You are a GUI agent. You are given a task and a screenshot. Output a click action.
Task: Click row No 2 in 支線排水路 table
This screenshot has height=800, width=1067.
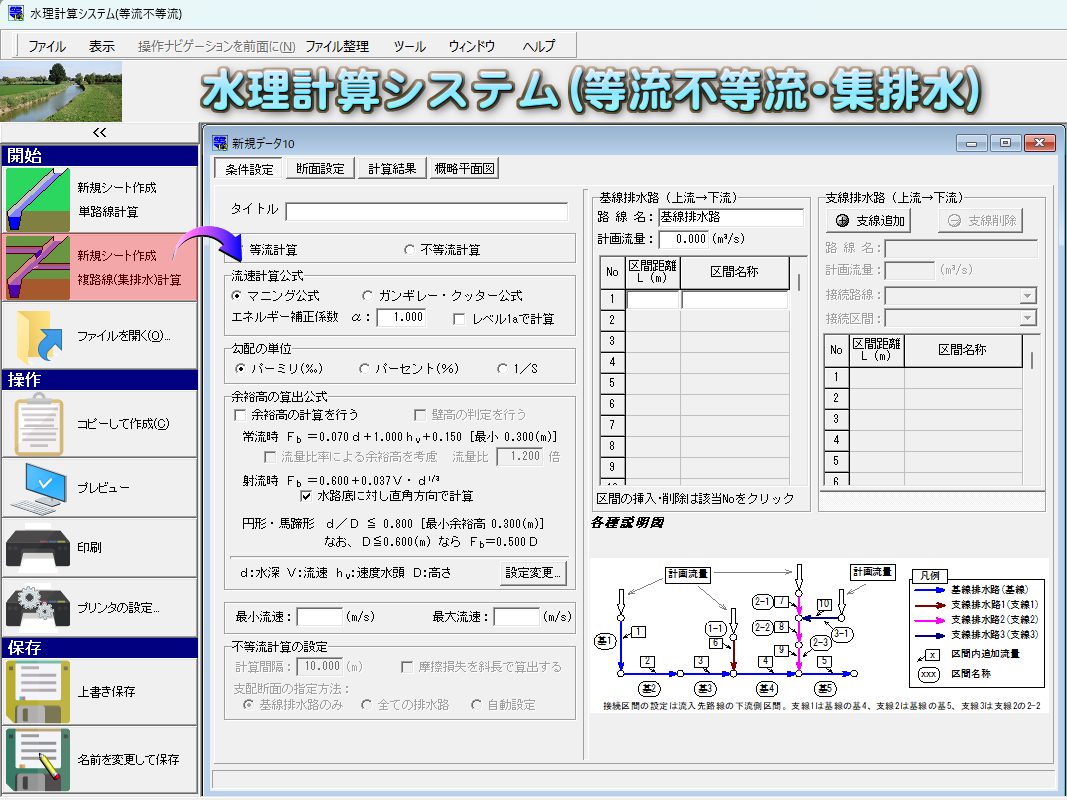[x=836, y=398]
